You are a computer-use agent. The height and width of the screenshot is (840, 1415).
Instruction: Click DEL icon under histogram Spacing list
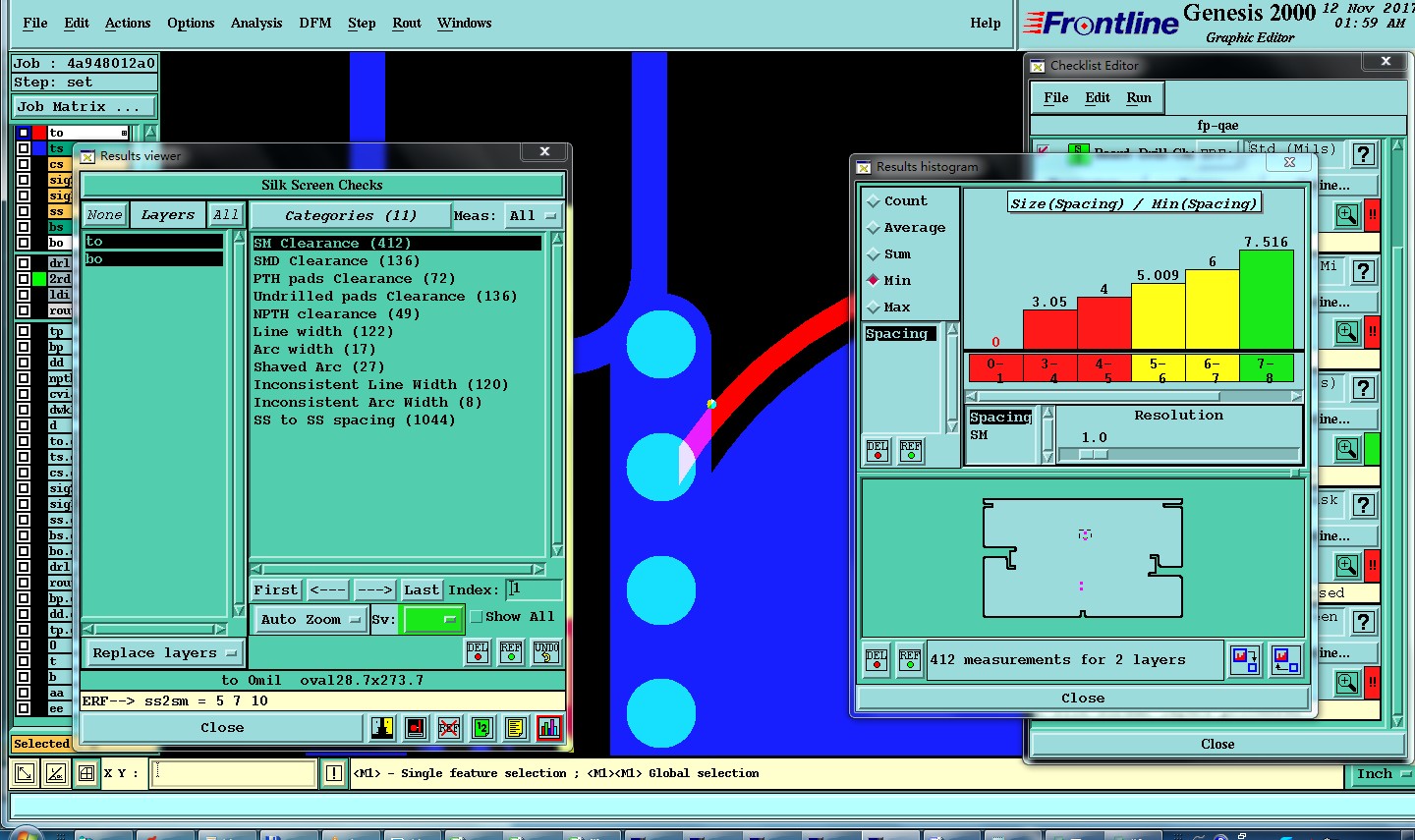click(877, 451)
